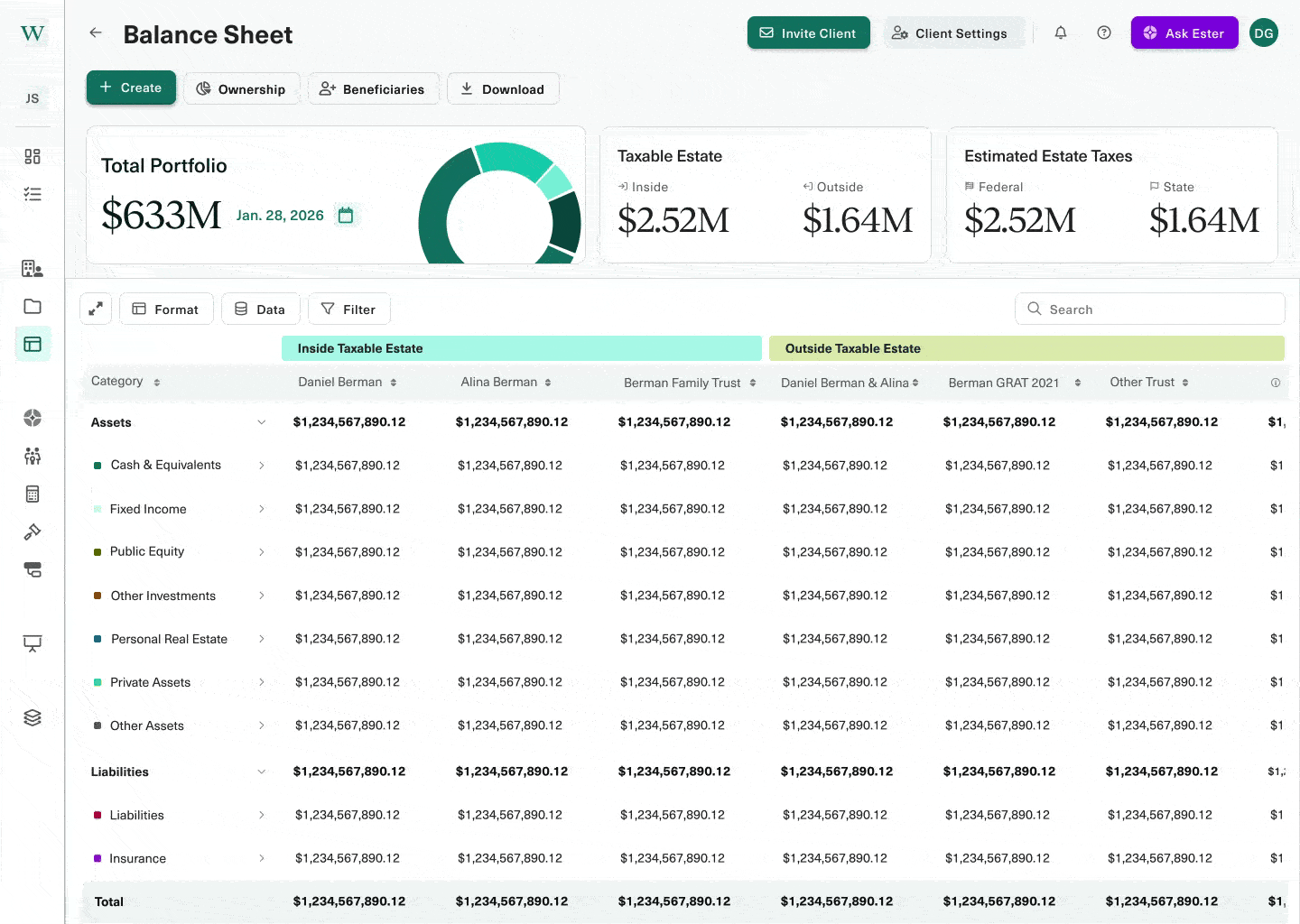This screenshot has height=924, width=1300.
Task: Select the calculator icon in sidebar
Action: (32, 494)
